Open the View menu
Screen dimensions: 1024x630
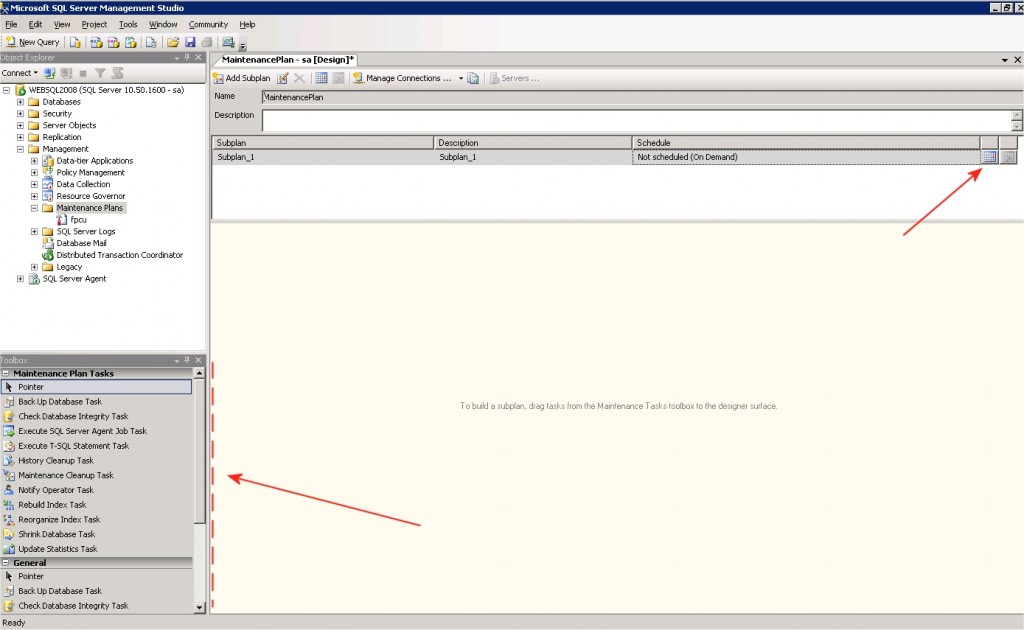[x=62, y=24]
